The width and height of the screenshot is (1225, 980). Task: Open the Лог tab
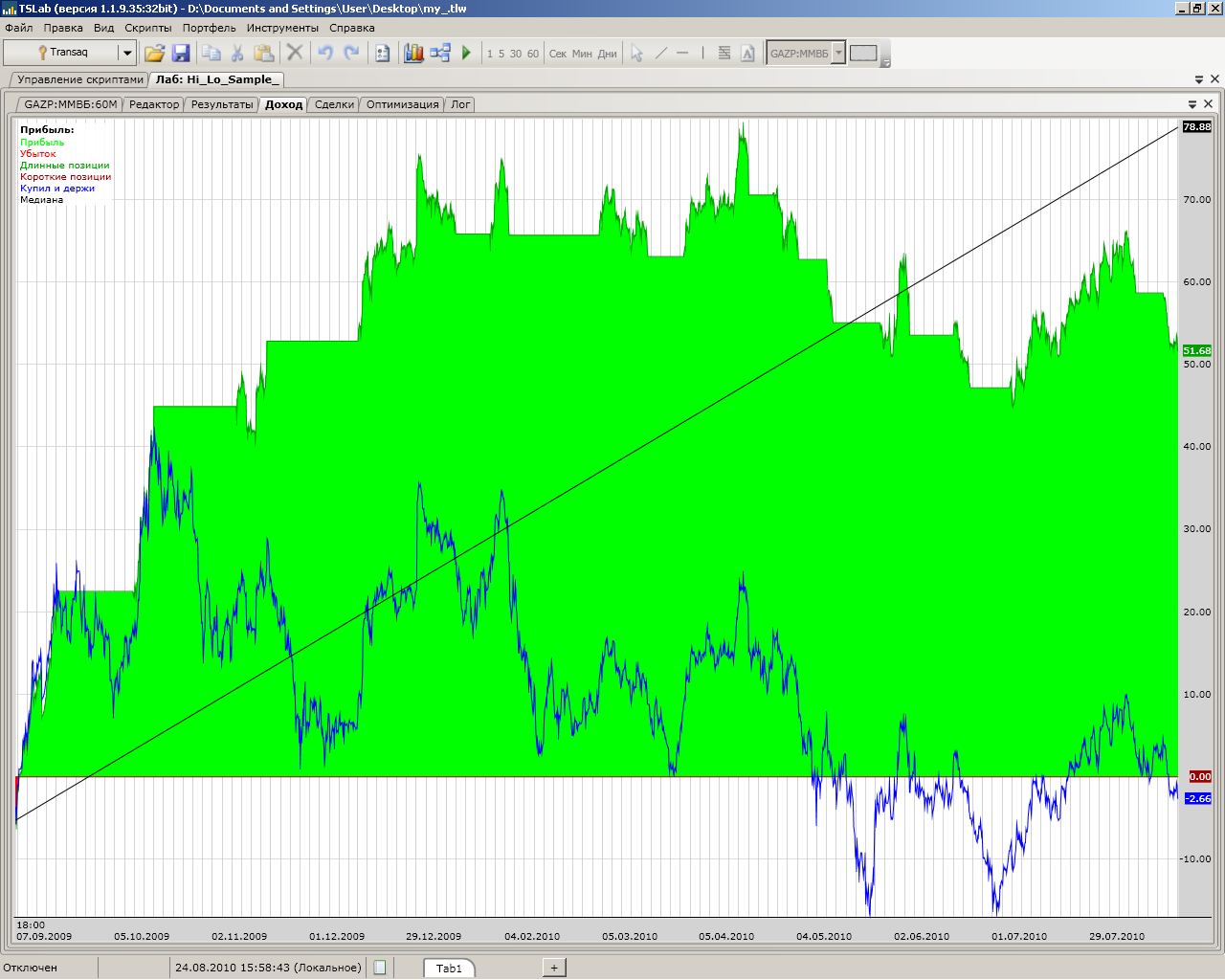tap(460, 104)
